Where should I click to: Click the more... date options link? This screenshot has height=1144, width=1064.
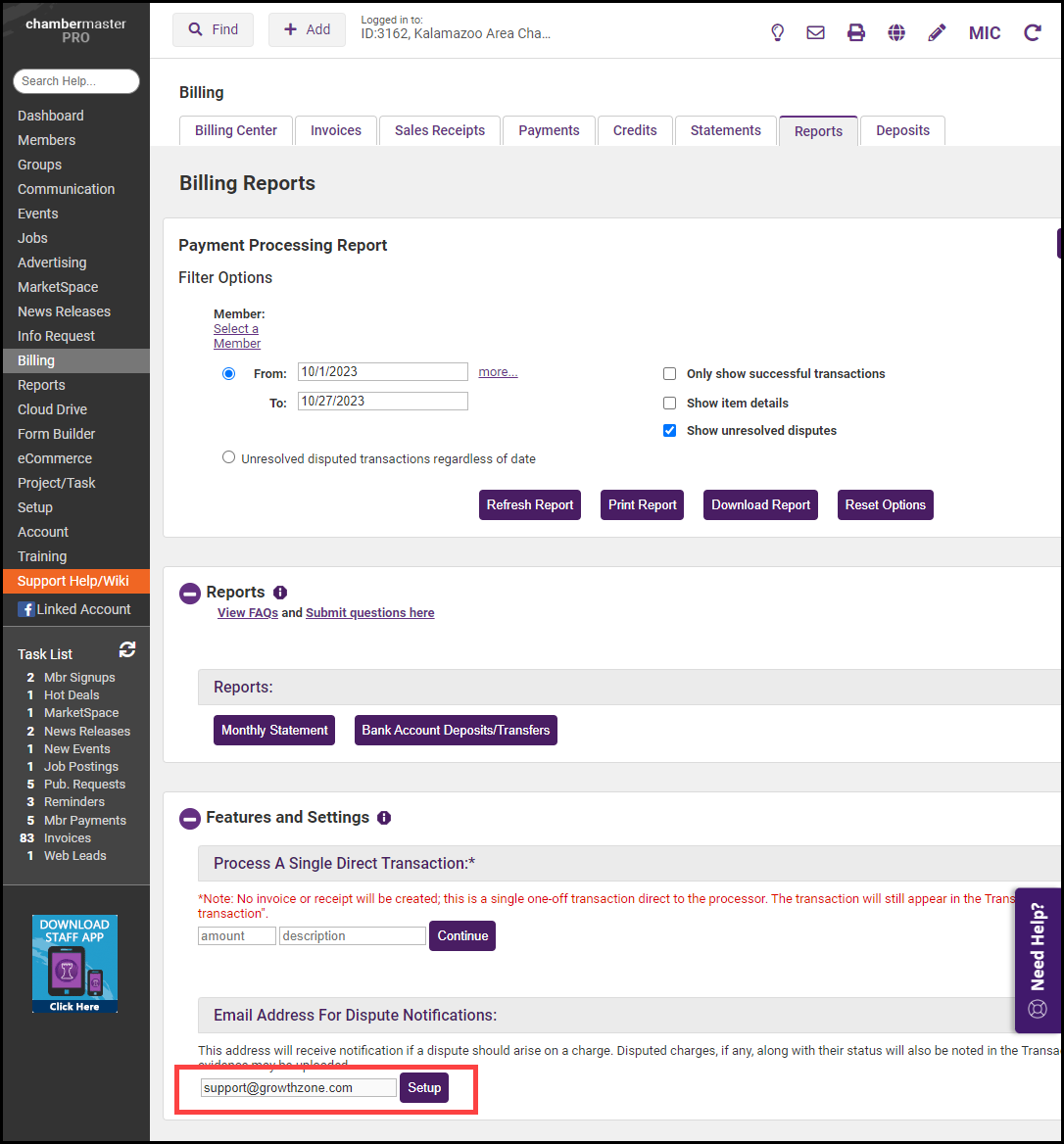pos(498,372)
